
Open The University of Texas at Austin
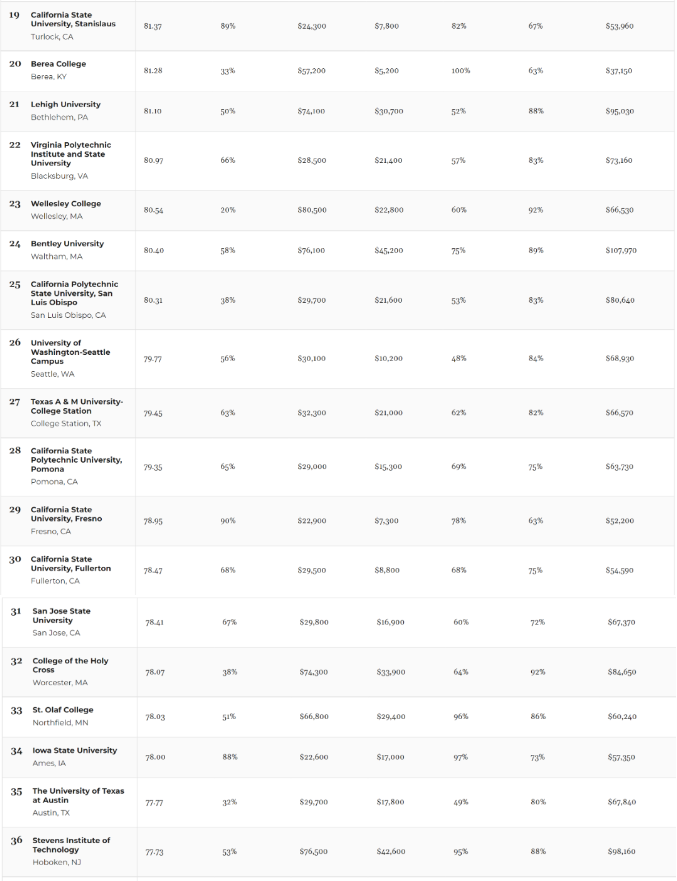coord(78,795)
